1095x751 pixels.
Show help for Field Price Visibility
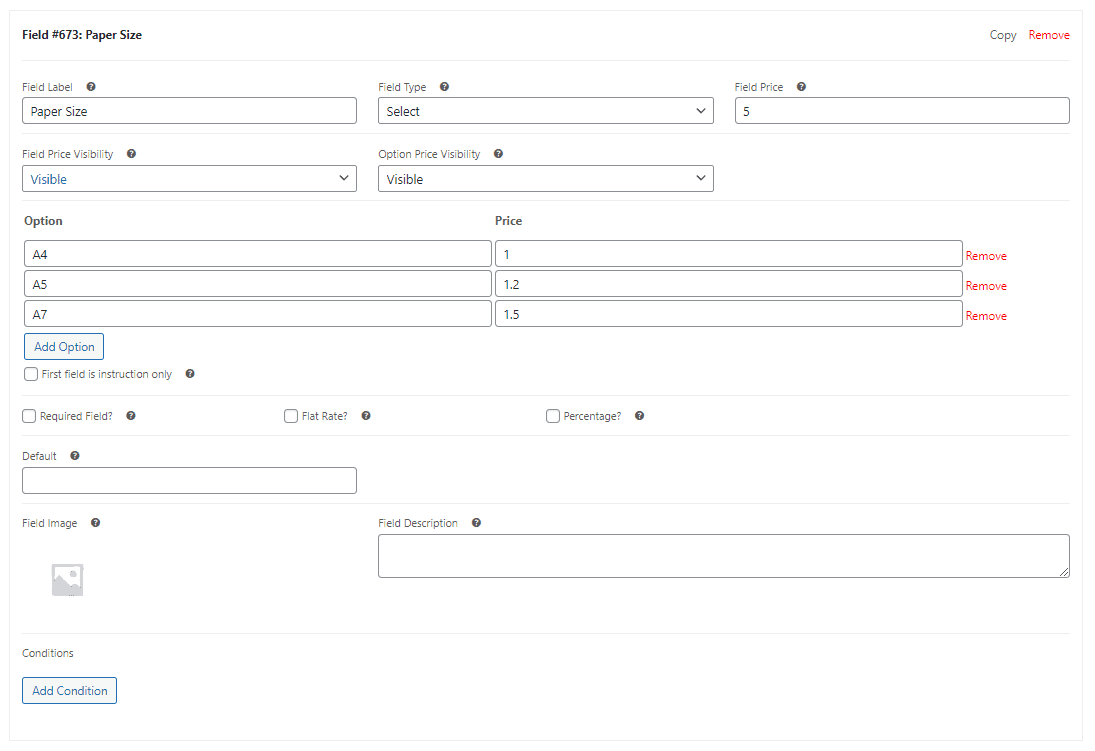[131, 154]
